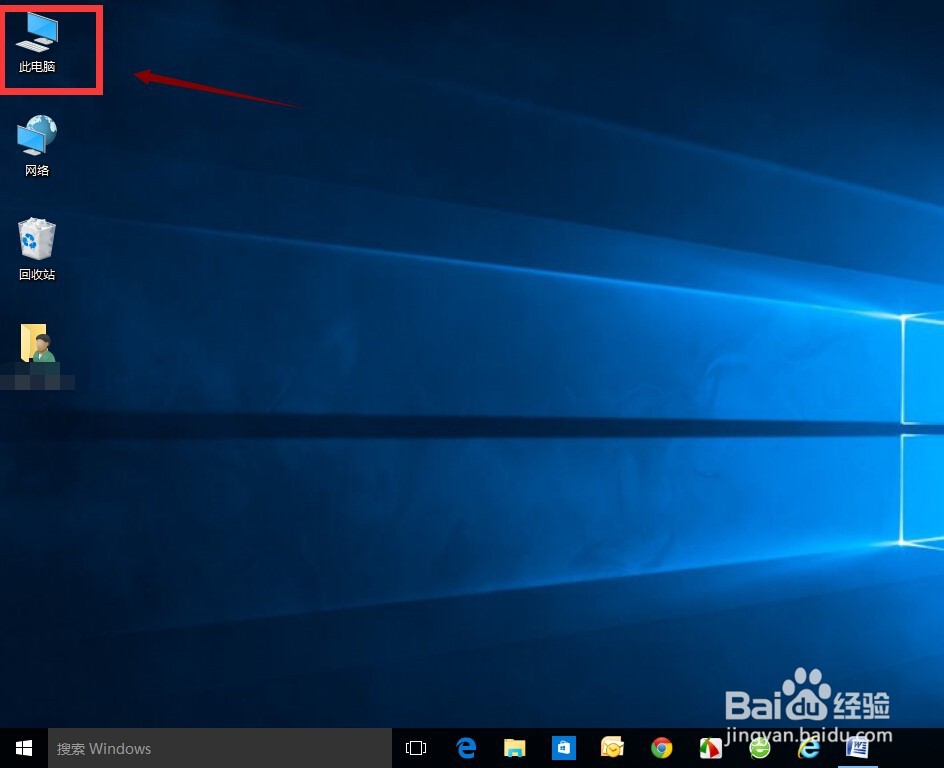Select the 回收站 recycle bin icon
The width and height of the screenshot is (944, 768).
(x=37, y=250)
